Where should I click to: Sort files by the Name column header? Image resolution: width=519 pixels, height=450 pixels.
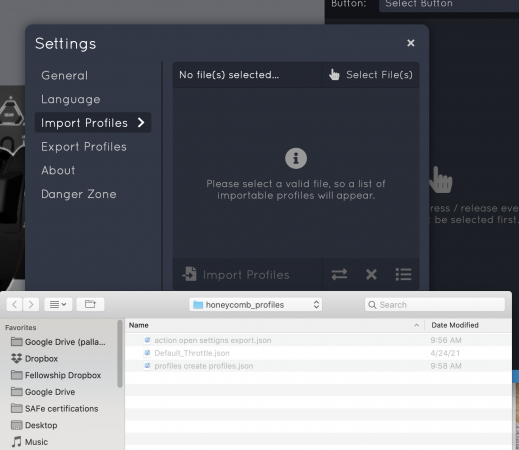click(x=274, y=325)
